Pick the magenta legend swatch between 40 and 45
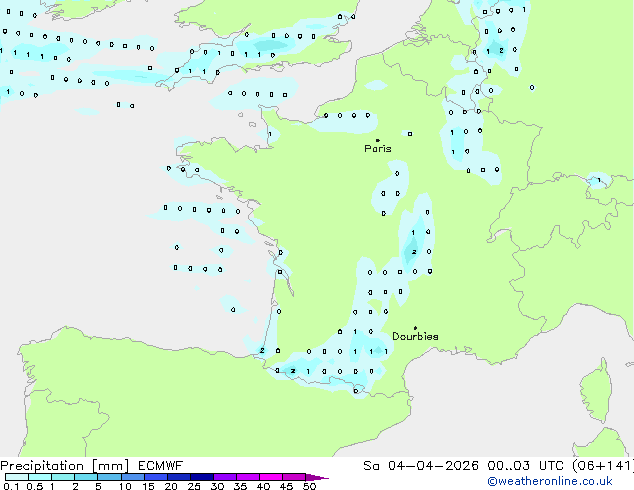 point(271,477)
